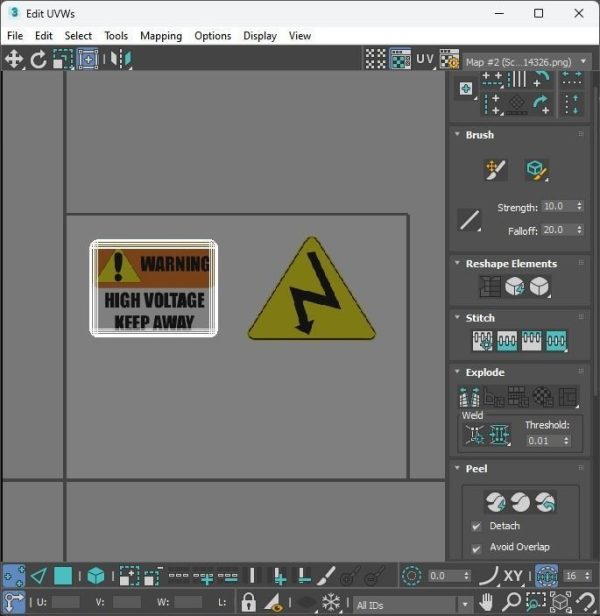Open the All IDs material dropdown
Image resolution: width=600 pixels, height=616 pixels.
pos(413,604)
